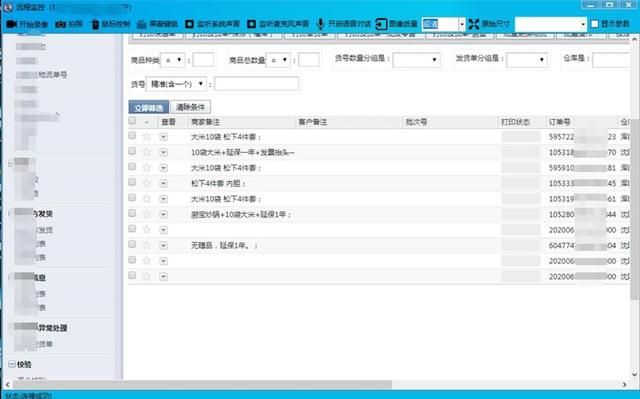Start voice chat with the microphone icon
Image resolution: width=640 pixels, height=399 pixels.
click(320, 24)
